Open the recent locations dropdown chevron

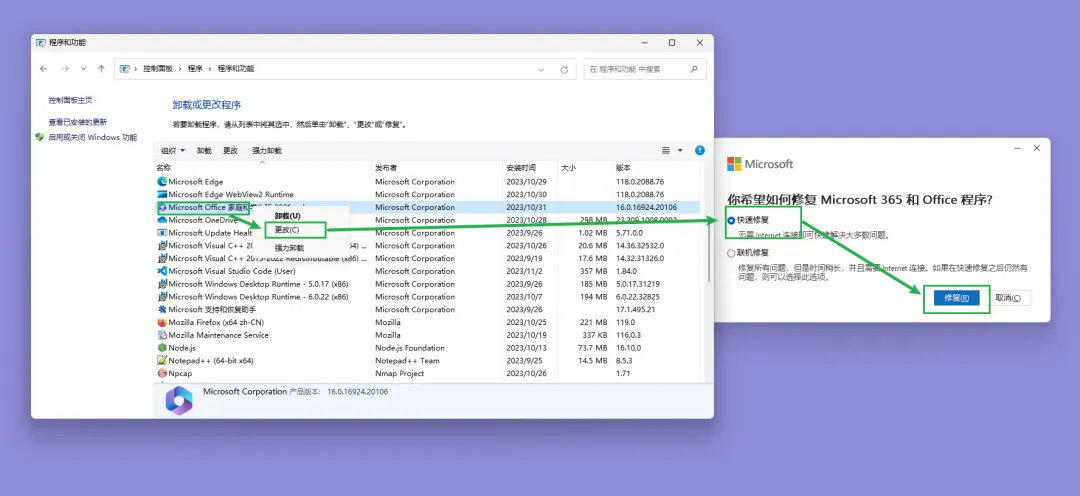coord(83,69)
